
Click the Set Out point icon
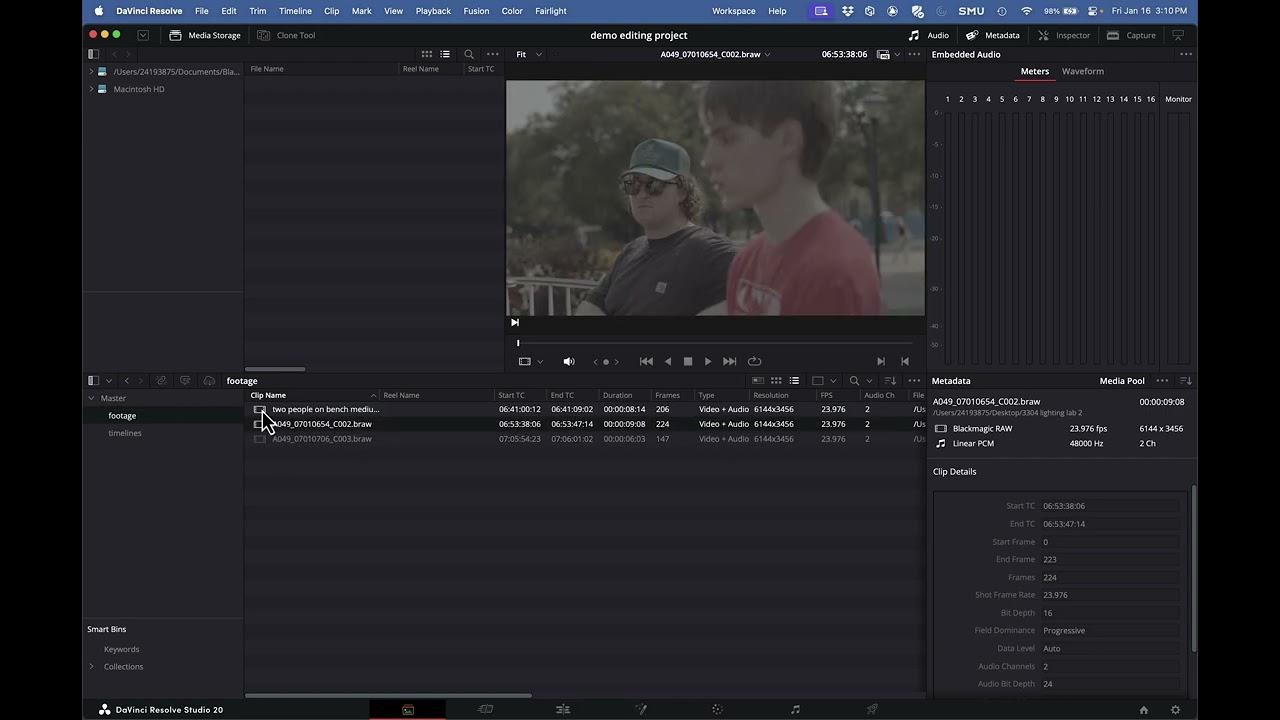pos(905,361)
